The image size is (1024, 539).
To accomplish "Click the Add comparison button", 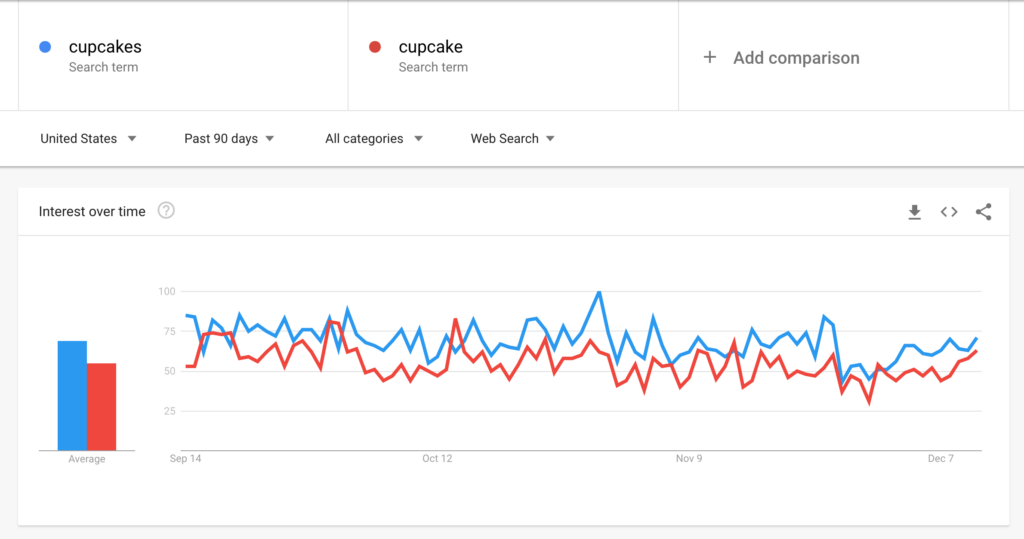I will [781, 57].
